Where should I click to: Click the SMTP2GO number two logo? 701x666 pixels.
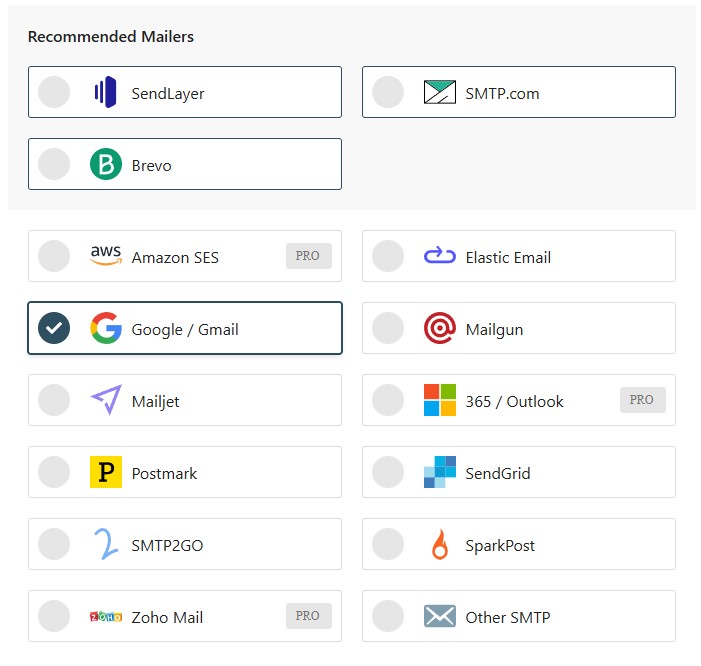pos(106,544)
